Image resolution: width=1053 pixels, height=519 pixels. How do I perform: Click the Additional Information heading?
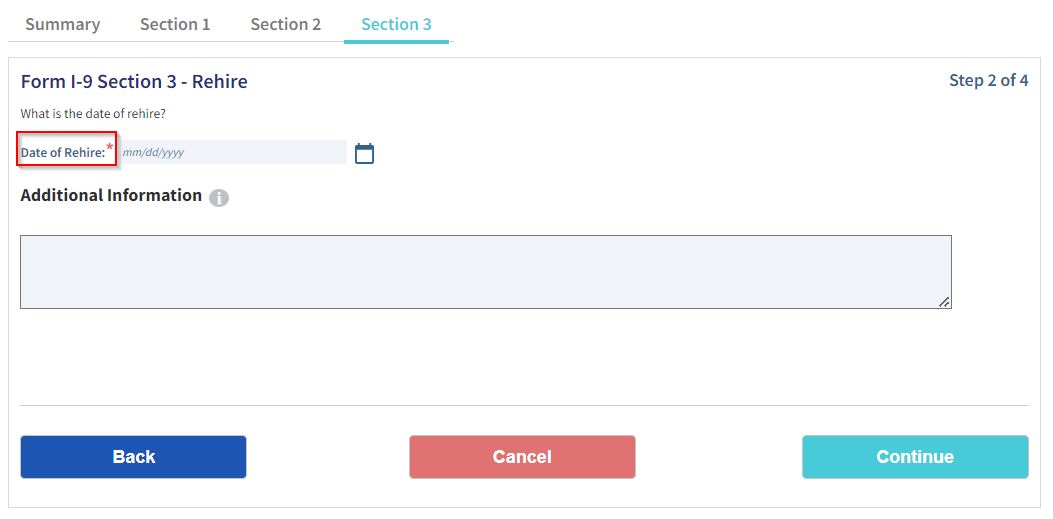(x=111, y=196)
